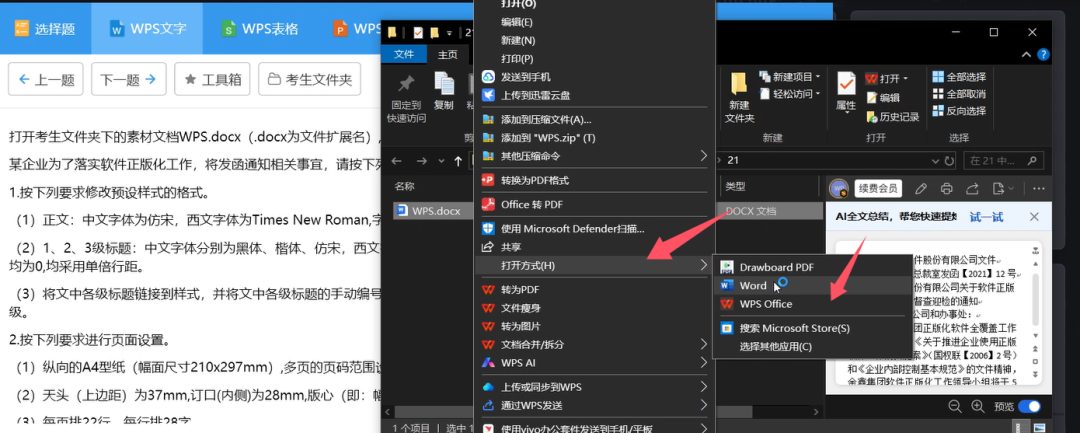Viewport: 1080px width, 433px height.
Task: Click 续费会员 button in preview pane
Action: pyautogui.click(x=878, y=188)
